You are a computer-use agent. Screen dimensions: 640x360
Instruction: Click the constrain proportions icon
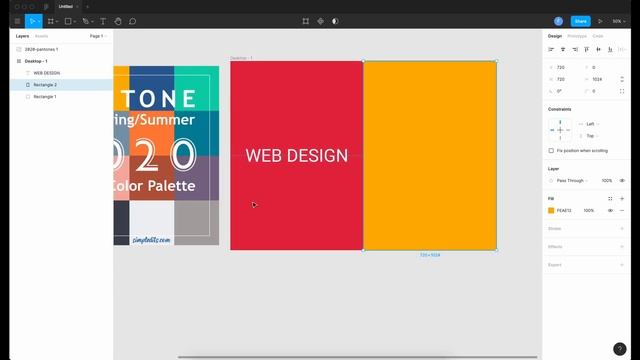click(x=622, y=79)
